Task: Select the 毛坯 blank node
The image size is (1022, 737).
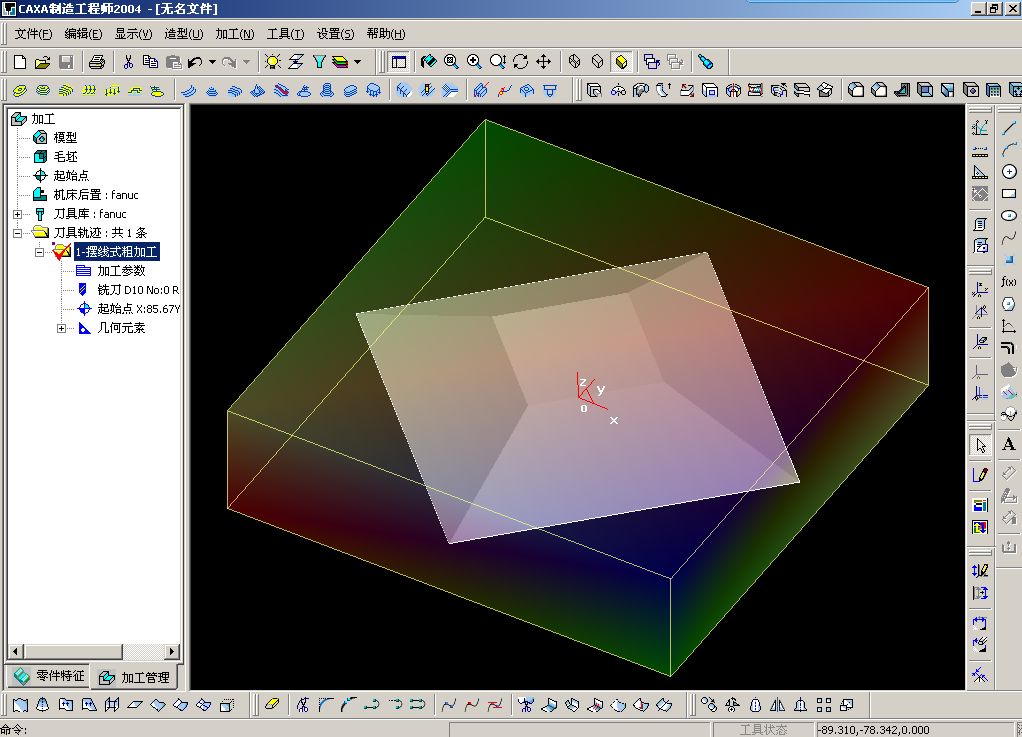Action: click(x=65, y=156)
